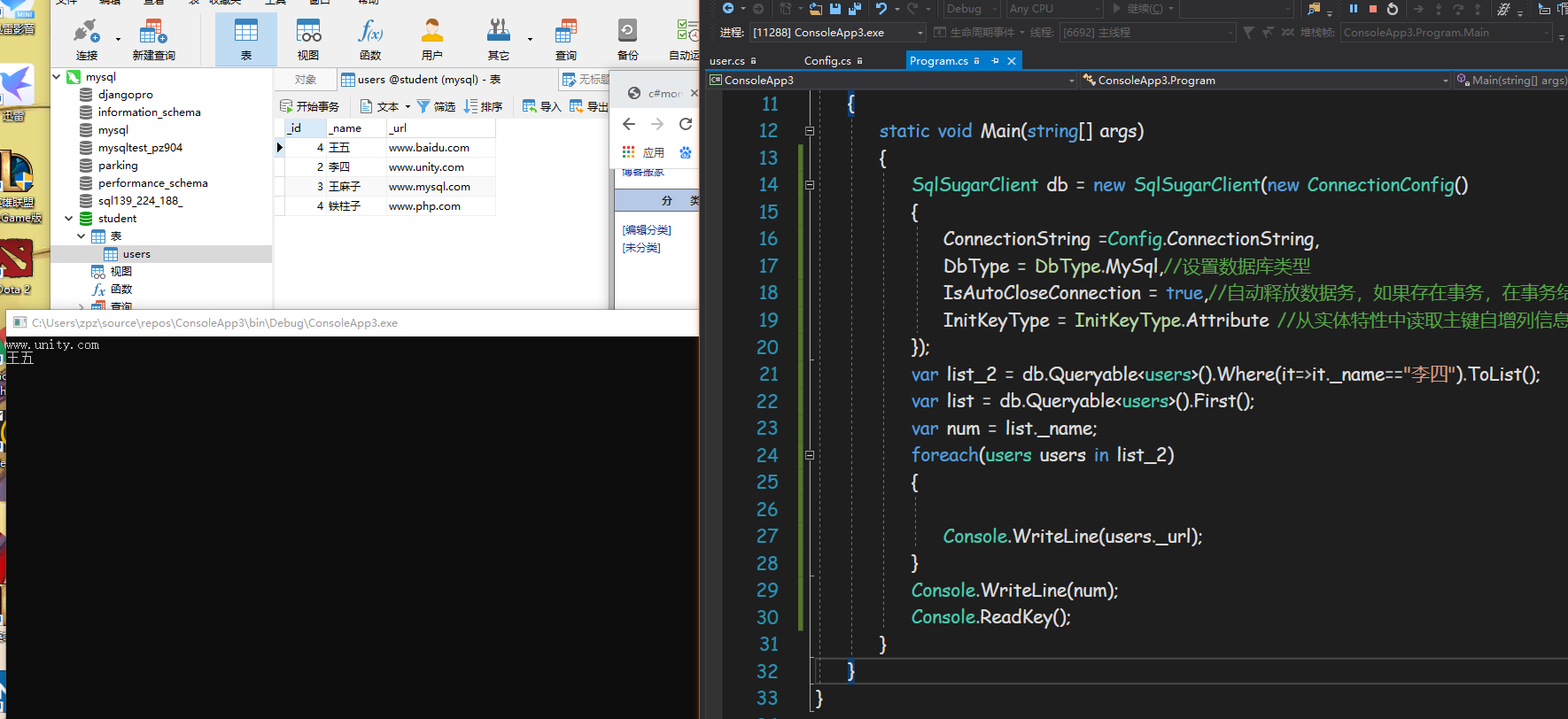This screenshot has height=719, width=1568.
Task: Click the 编辑分类 link in browser
Action: [647, 229]
